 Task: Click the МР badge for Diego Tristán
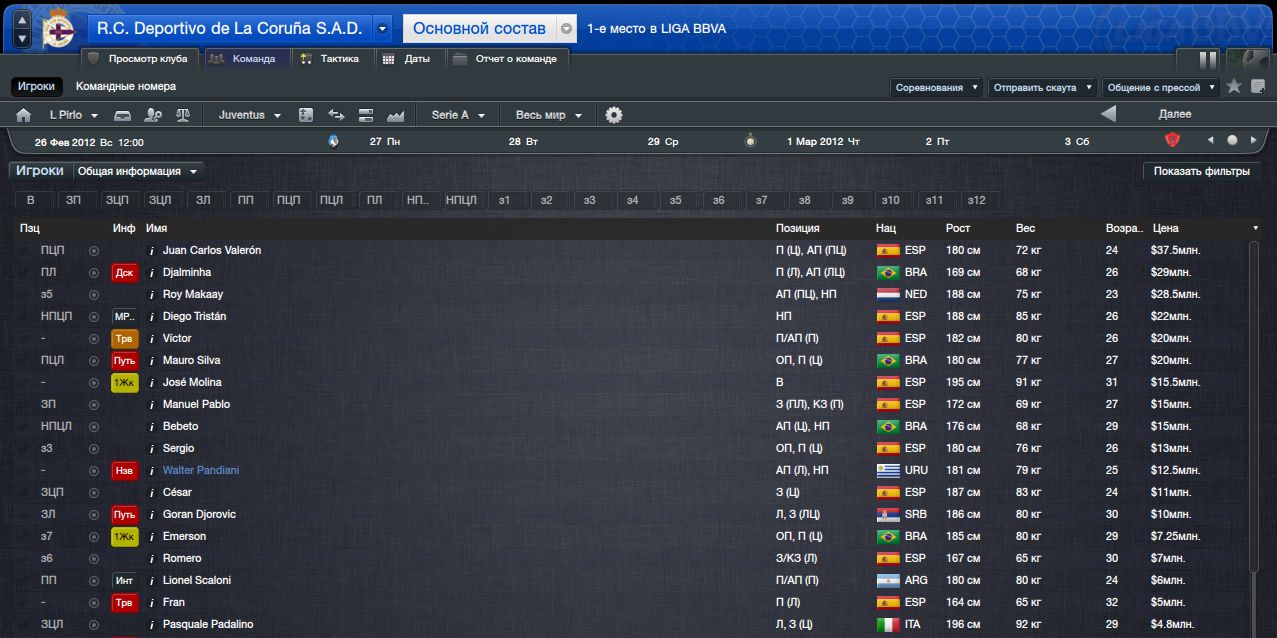pos(125,316)
